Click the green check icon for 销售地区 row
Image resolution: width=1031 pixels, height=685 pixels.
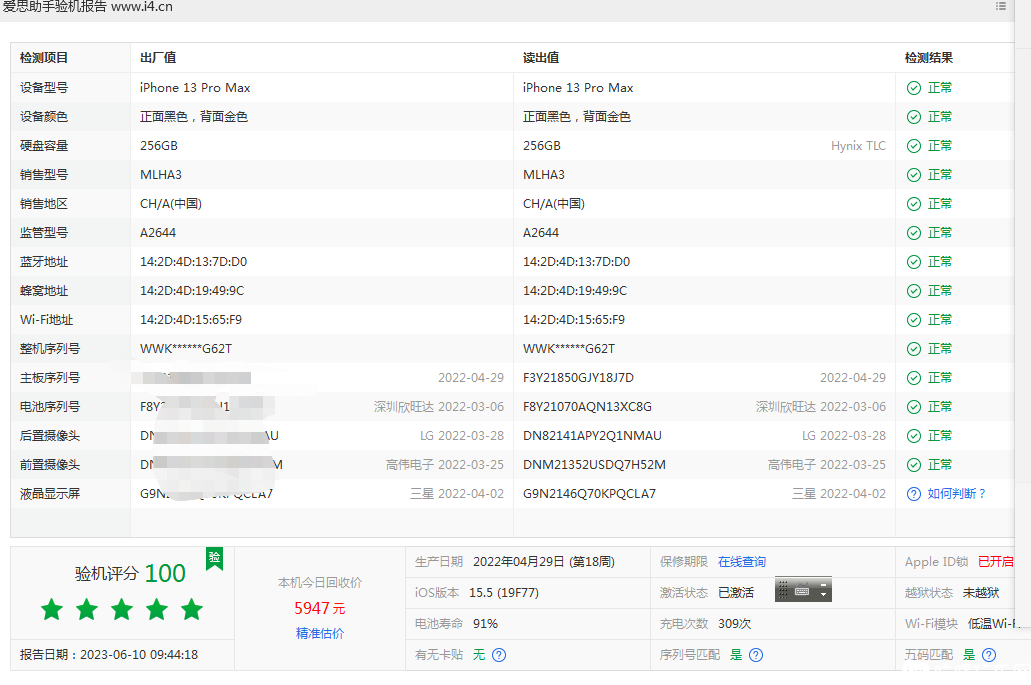[914, 204]
